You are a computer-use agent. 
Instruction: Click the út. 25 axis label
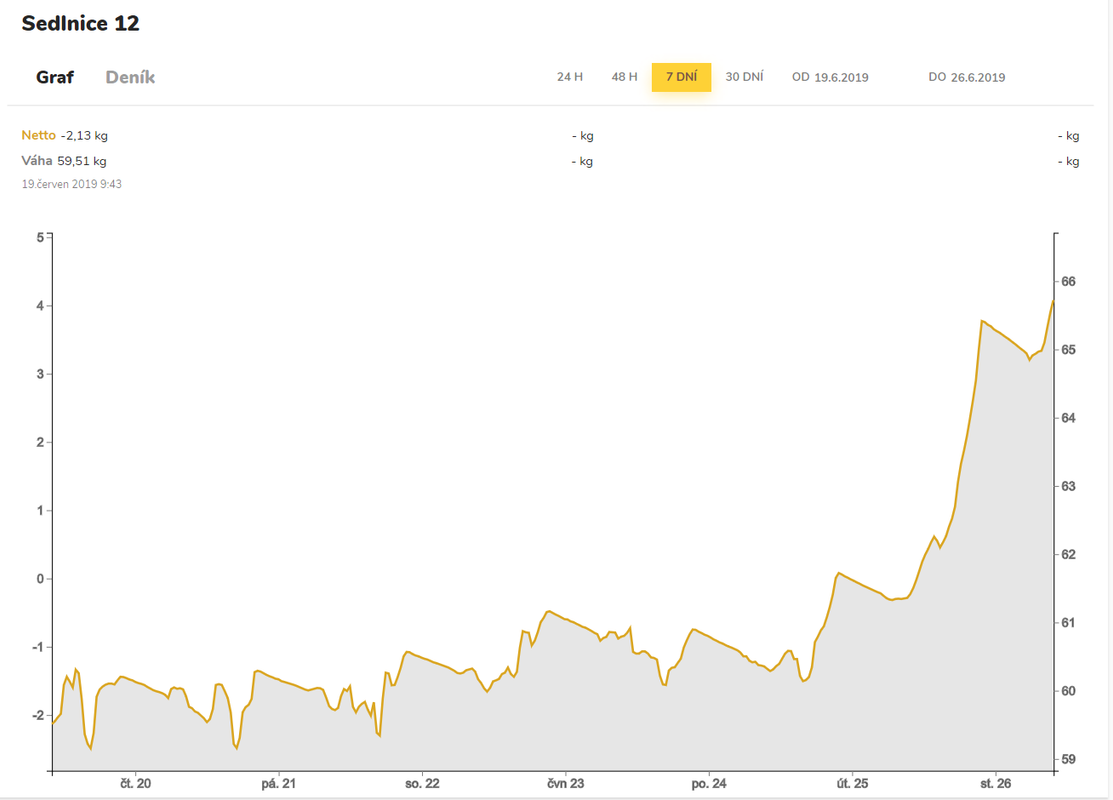click(x=852, y=784)
